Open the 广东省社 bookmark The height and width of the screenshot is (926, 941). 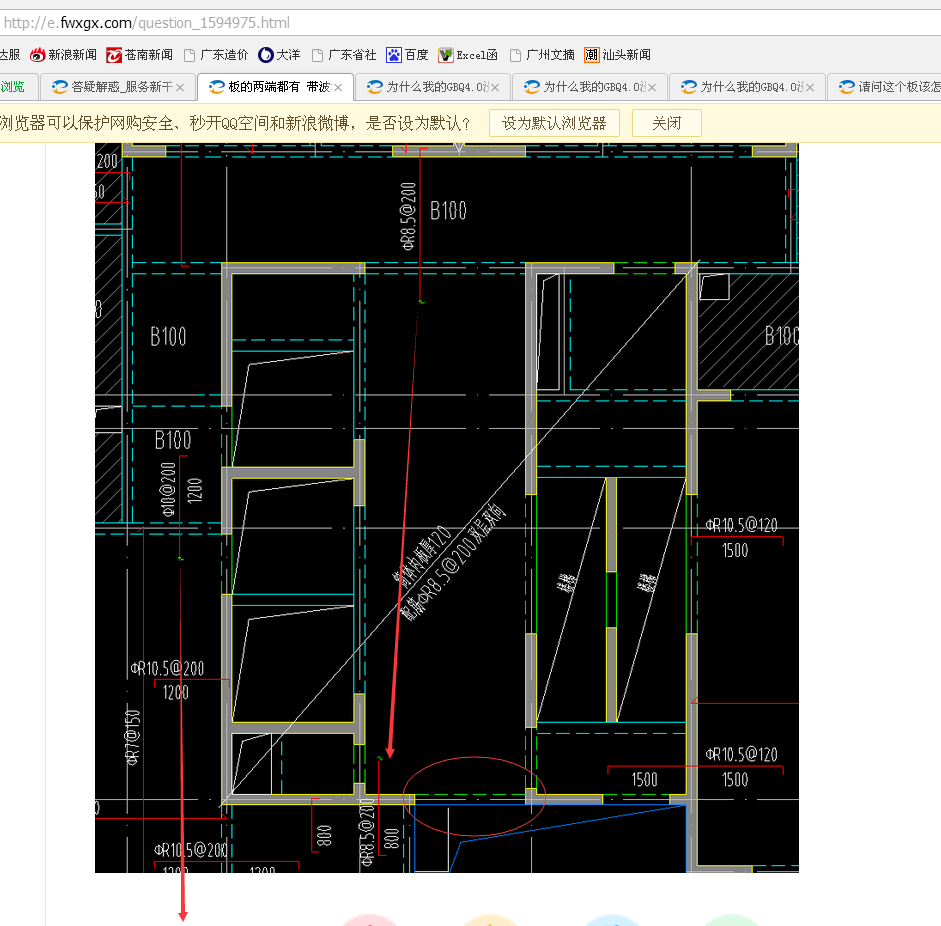344,55
